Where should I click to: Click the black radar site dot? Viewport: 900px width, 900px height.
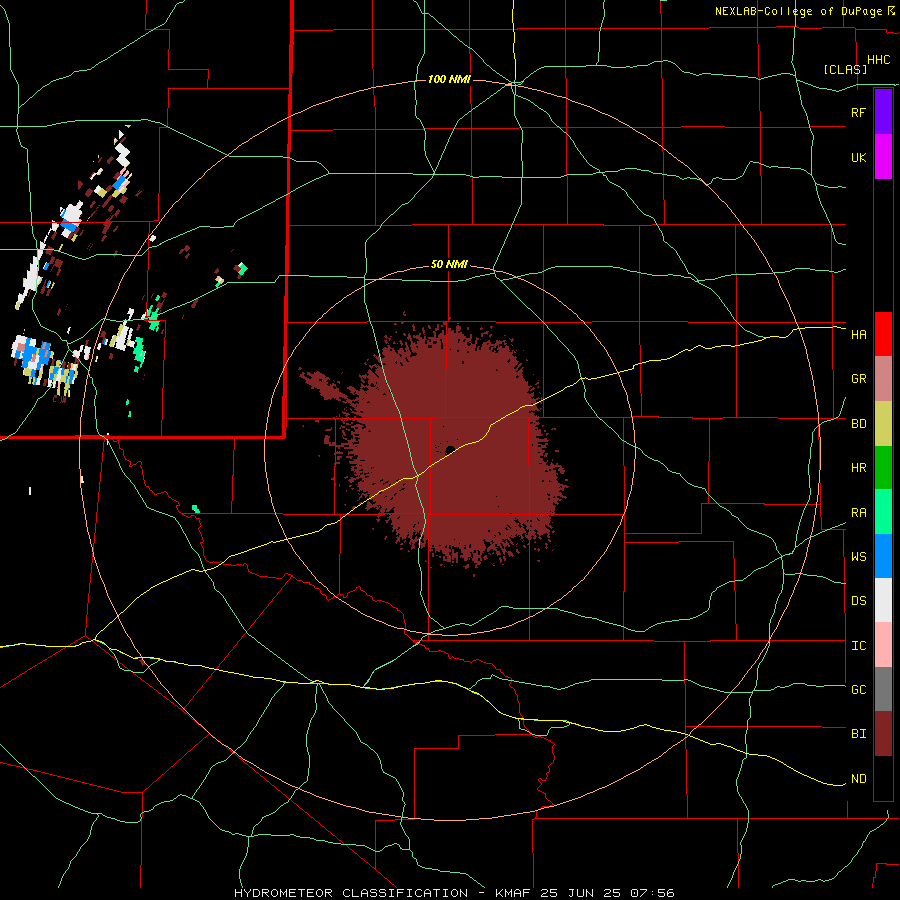click(x=450, y=449)
